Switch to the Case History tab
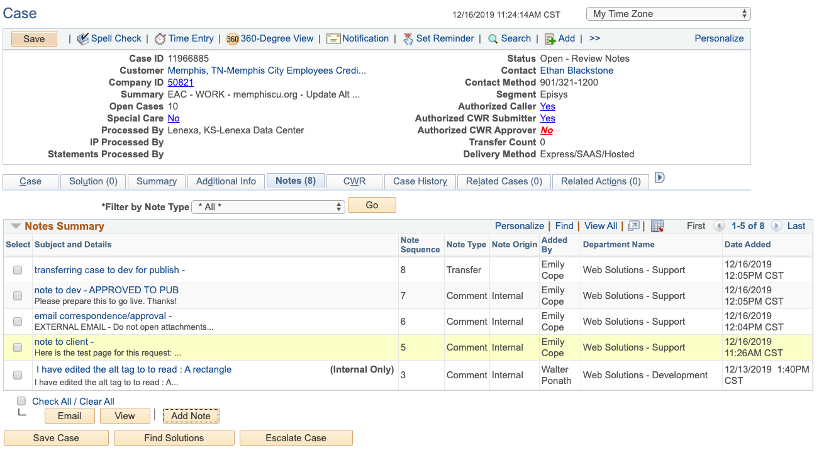The image size is (820, 452). pyautogui.click(x=420, y=181)
